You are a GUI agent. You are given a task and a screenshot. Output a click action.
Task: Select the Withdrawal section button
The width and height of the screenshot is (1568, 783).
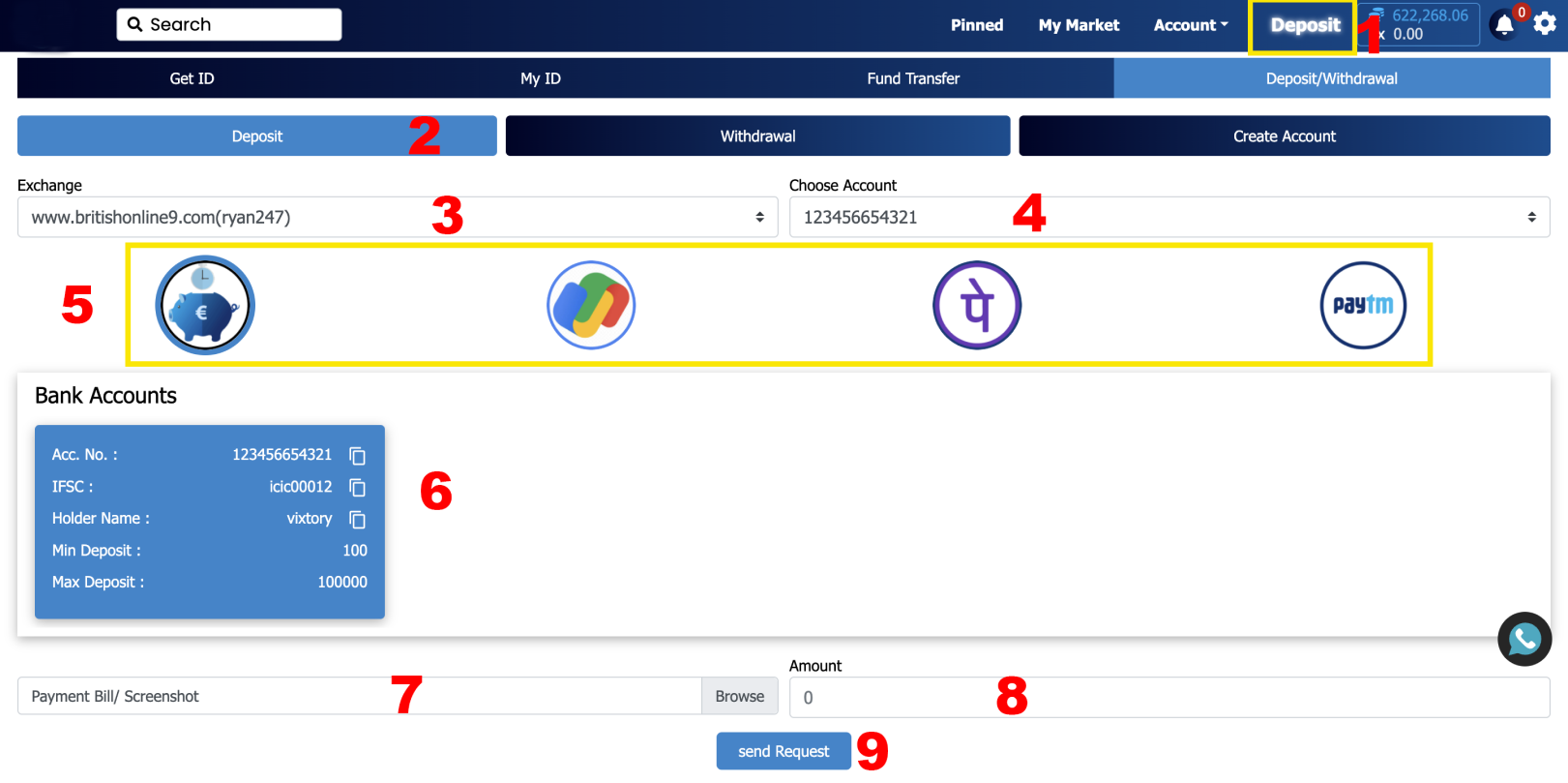click(x=757, y=136)
